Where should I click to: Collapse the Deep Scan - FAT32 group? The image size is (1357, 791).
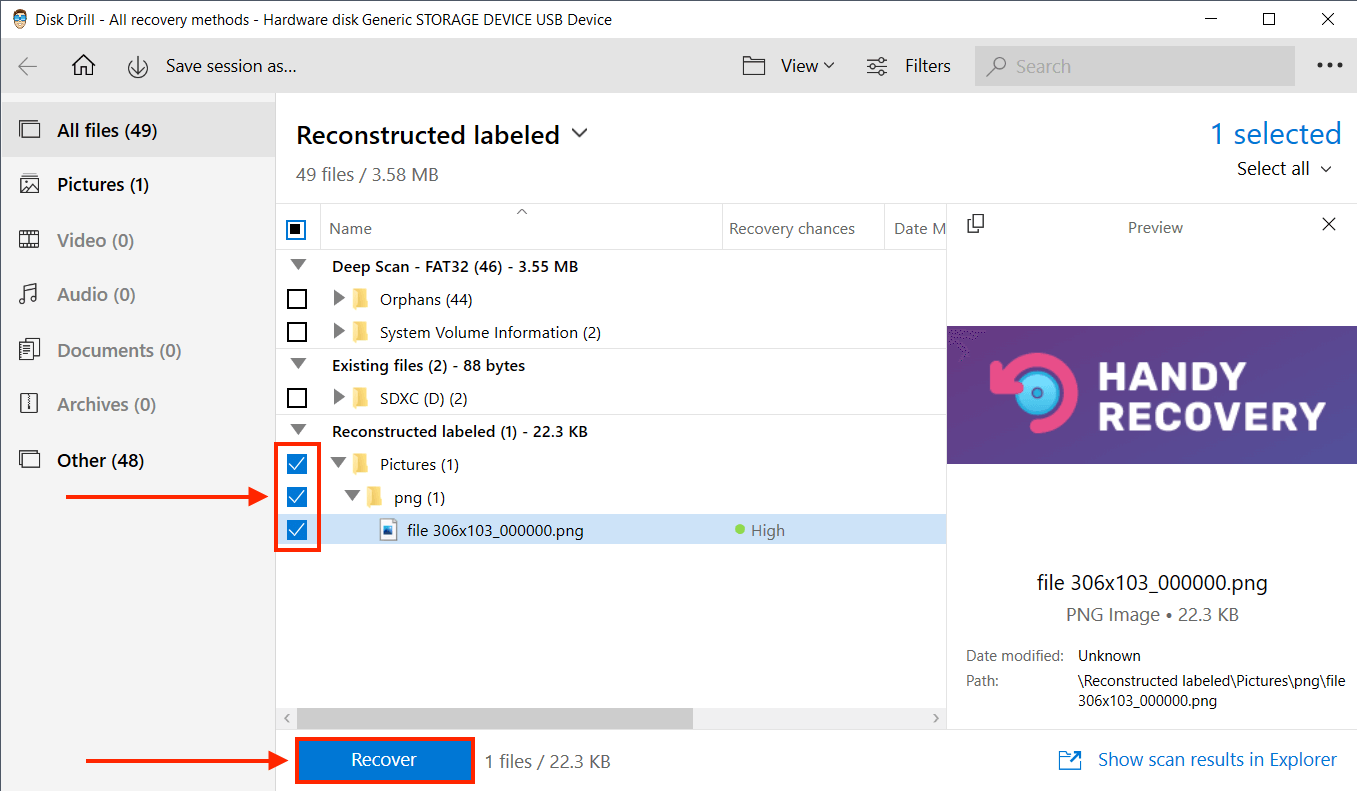[297, 266]
